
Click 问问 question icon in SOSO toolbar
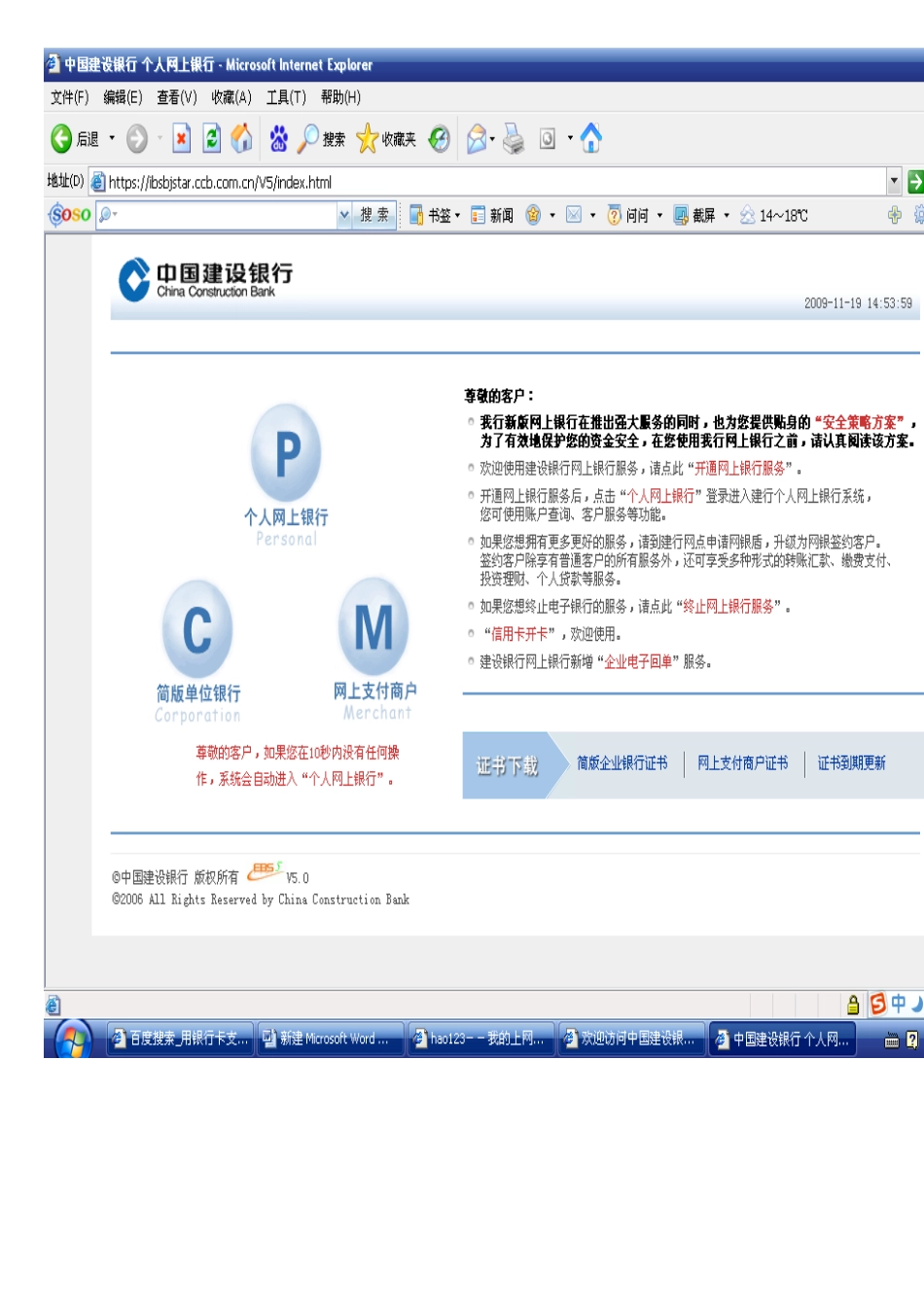627,215
